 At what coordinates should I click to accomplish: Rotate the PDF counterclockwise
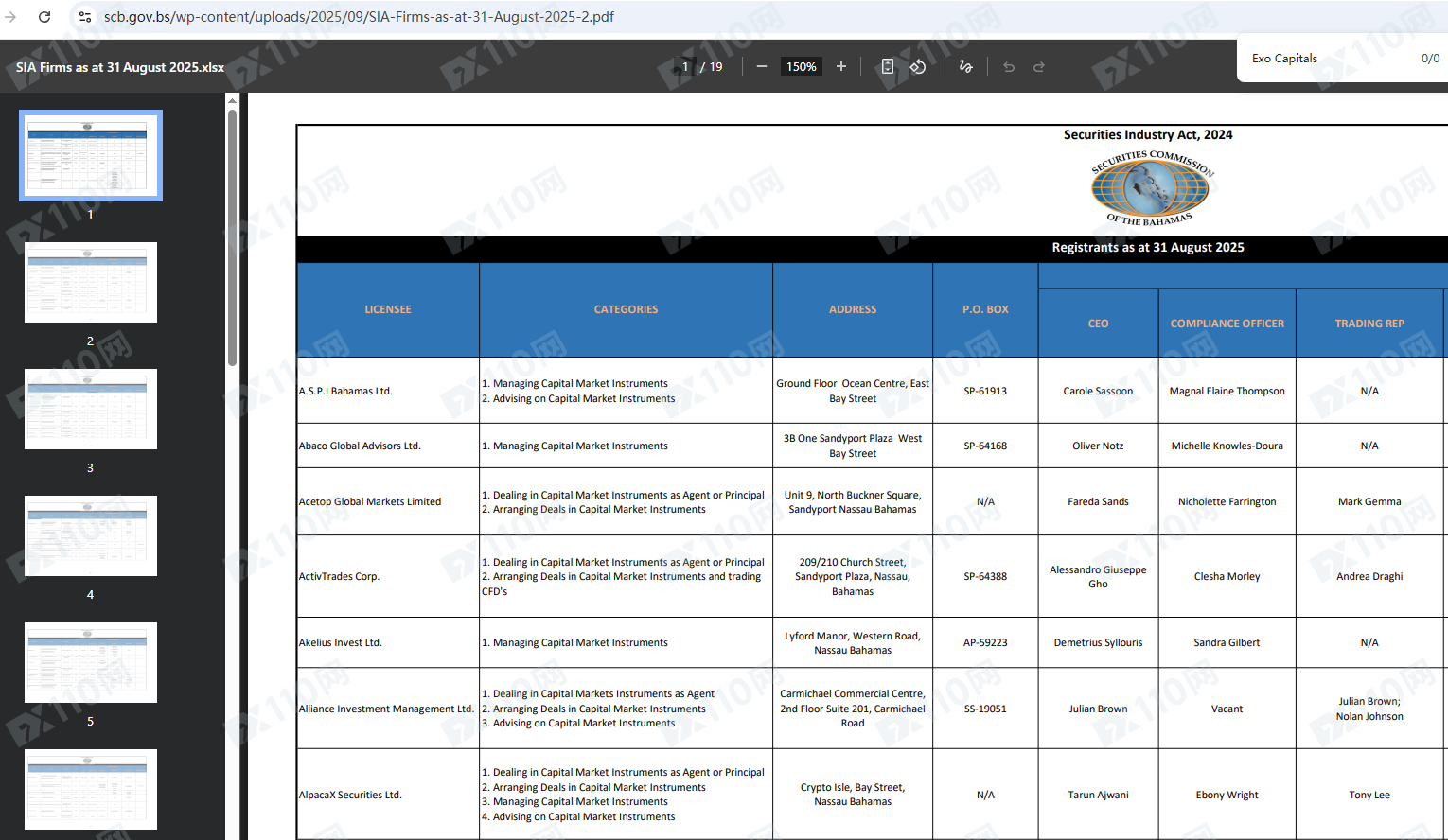pyautogui.click(x=918, y=66)
